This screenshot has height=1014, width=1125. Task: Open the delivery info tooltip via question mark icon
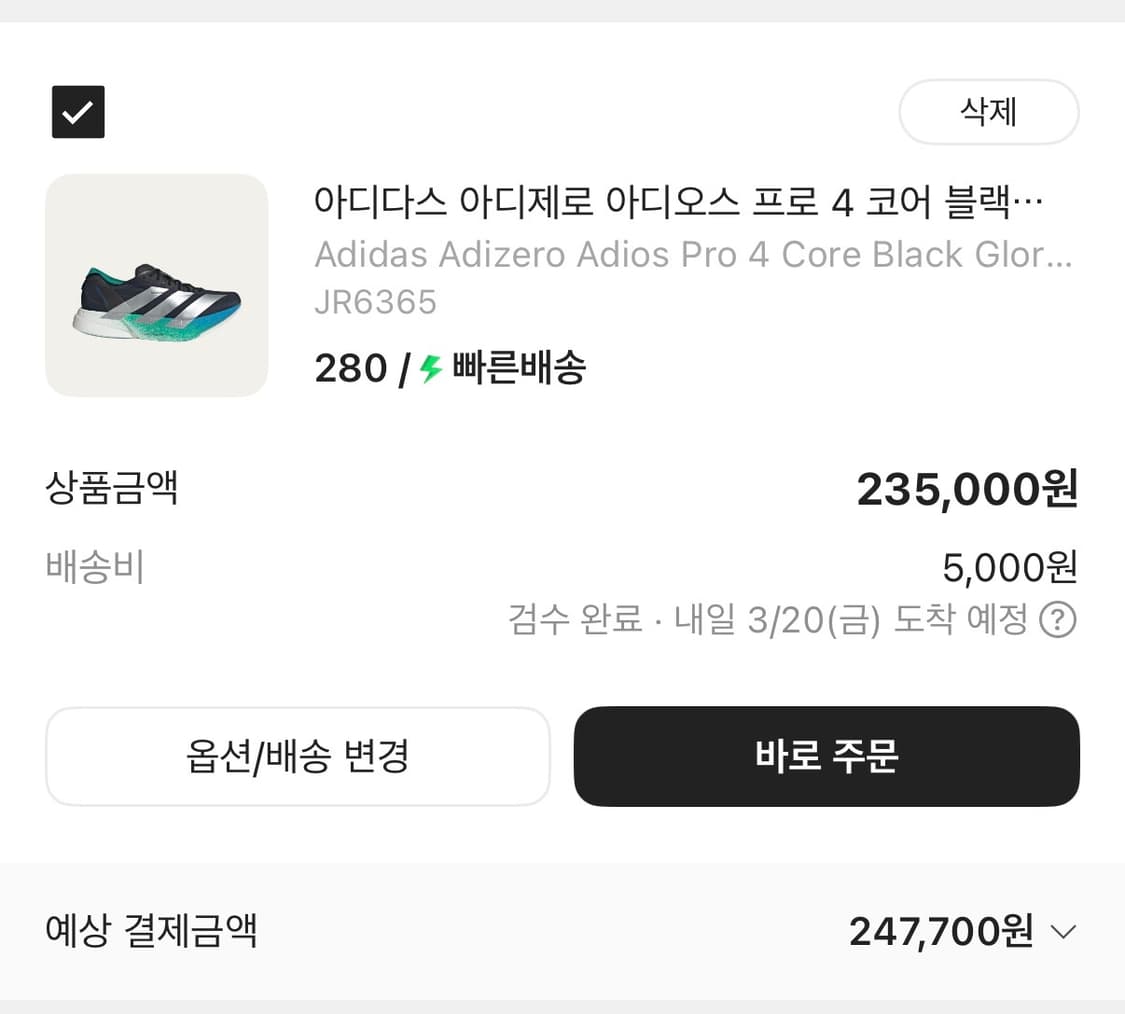[x=1058, y=620]
